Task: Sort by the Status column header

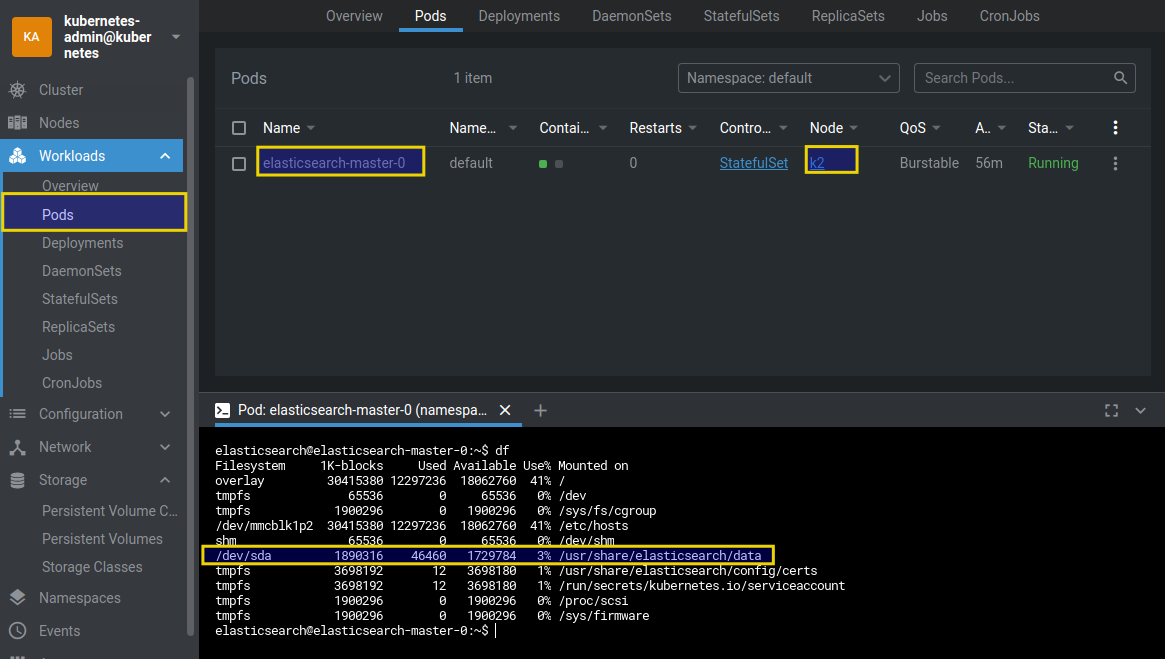Action: pos(1042,128)
